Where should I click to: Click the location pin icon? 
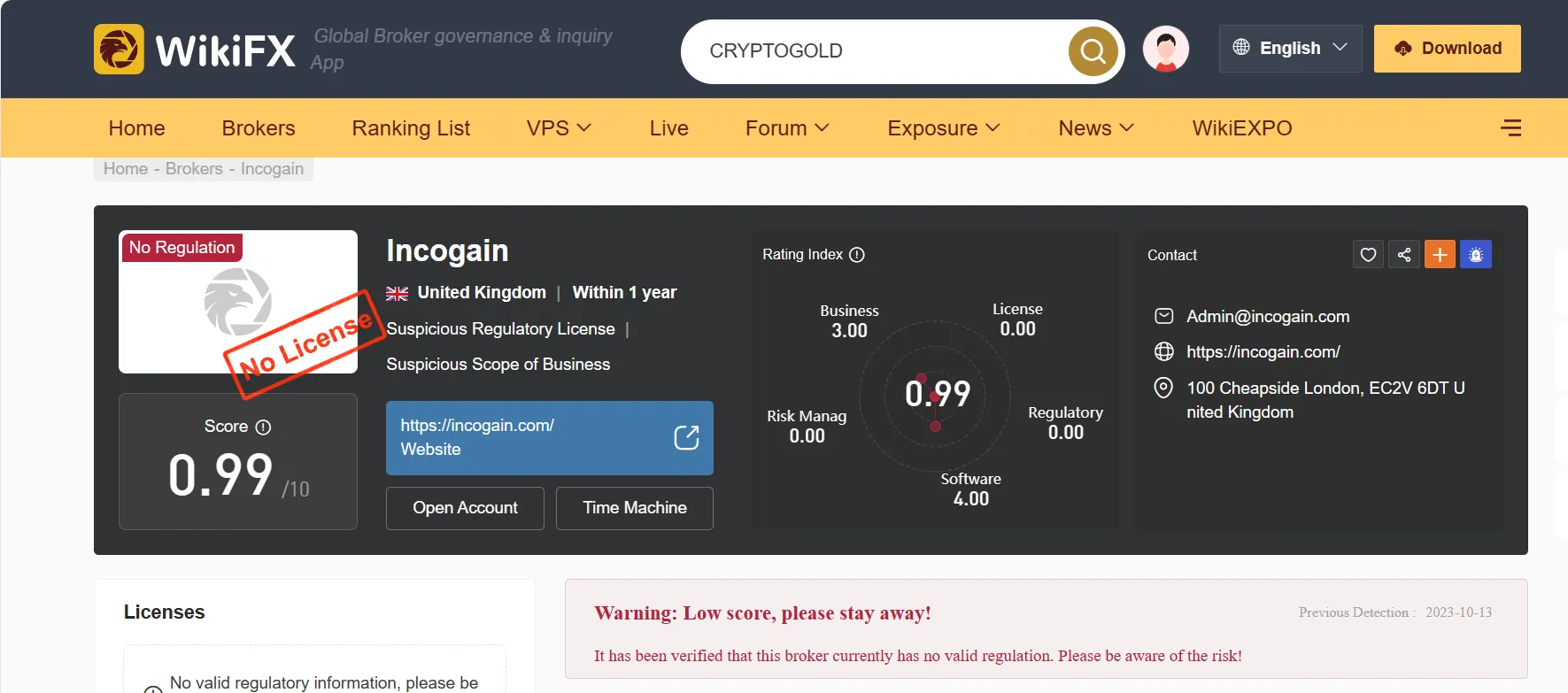tap(1164, 388)
